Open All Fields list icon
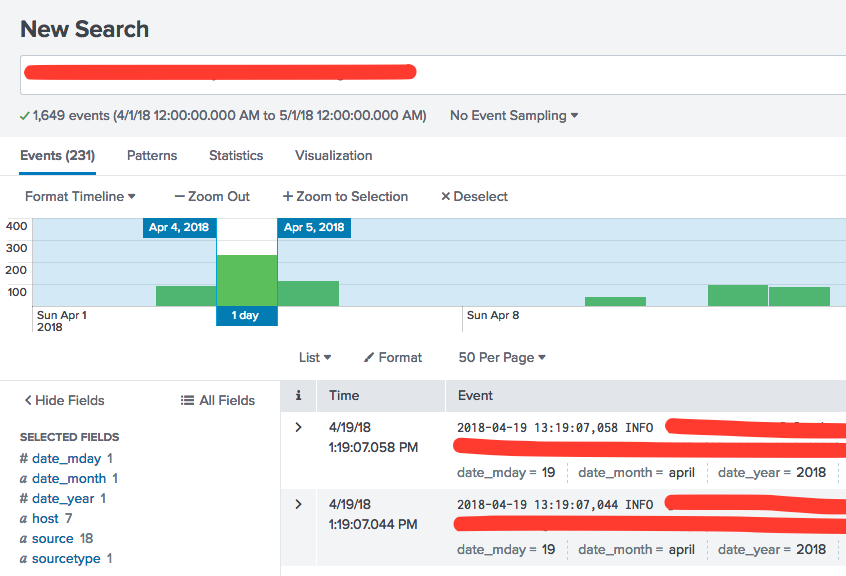Image resolution: width=846 pixels, height=576 pixels. click(x=187, y=401)
